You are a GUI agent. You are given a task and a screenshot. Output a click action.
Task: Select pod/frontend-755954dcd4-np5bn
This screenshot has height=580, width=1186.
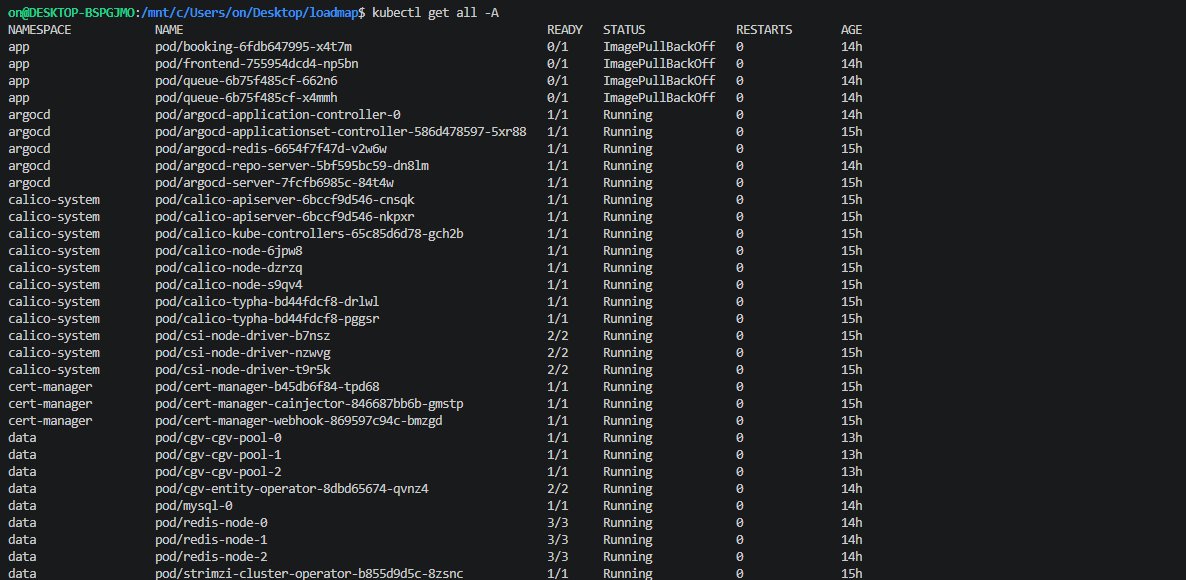pyautogui.click(x=256, y=64)
